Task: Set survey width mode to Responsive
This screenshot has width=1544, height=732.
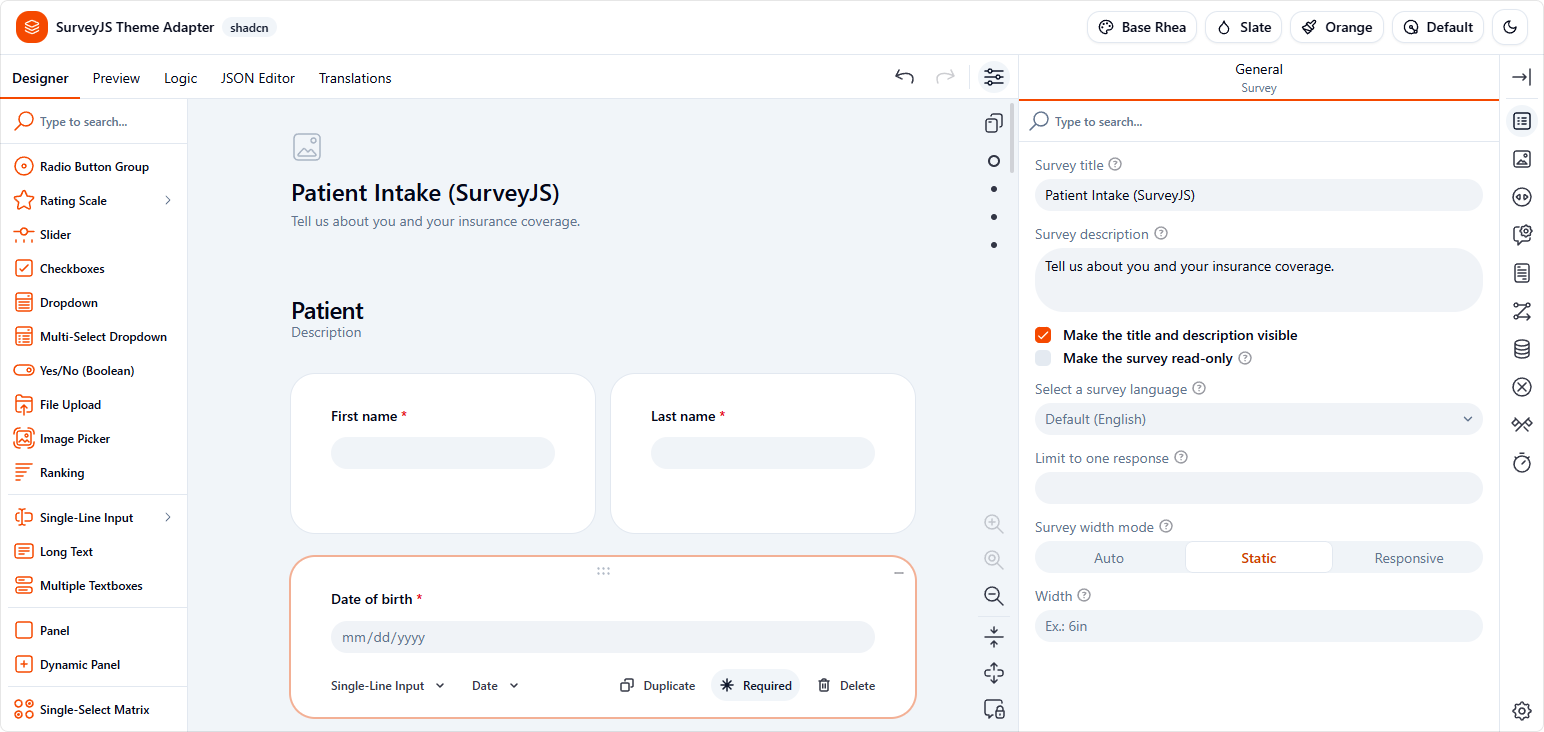Action: pos(1408,558)
